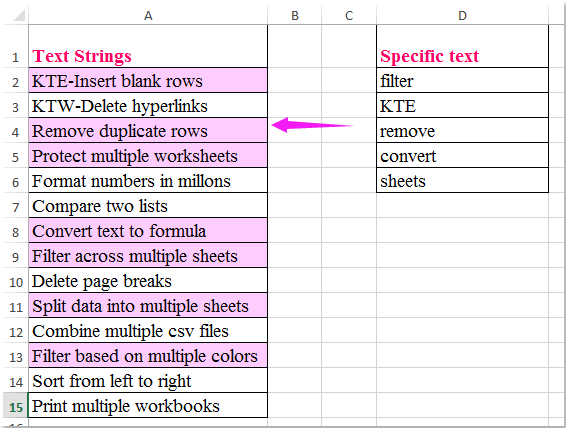Viewport: 566px width, 428px height.
Task: Select cell containing KTE-Insert blank rows
Action: click(x=148, y=80)
